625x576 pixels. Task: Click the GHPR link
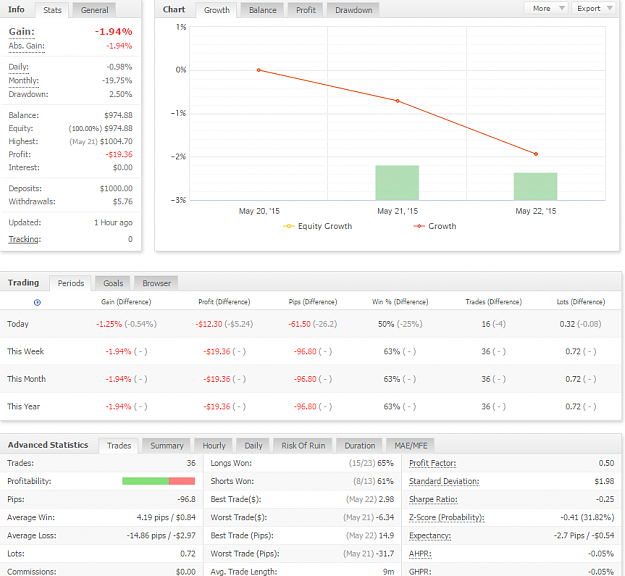[x=420, y=572]
